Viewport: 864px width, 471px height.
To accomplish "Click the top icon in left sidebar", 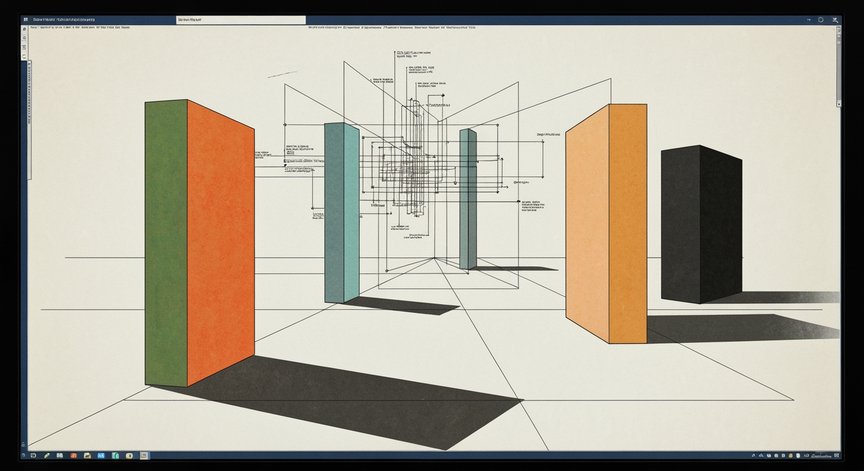I will pyautogui.click(x=25, y=29).
